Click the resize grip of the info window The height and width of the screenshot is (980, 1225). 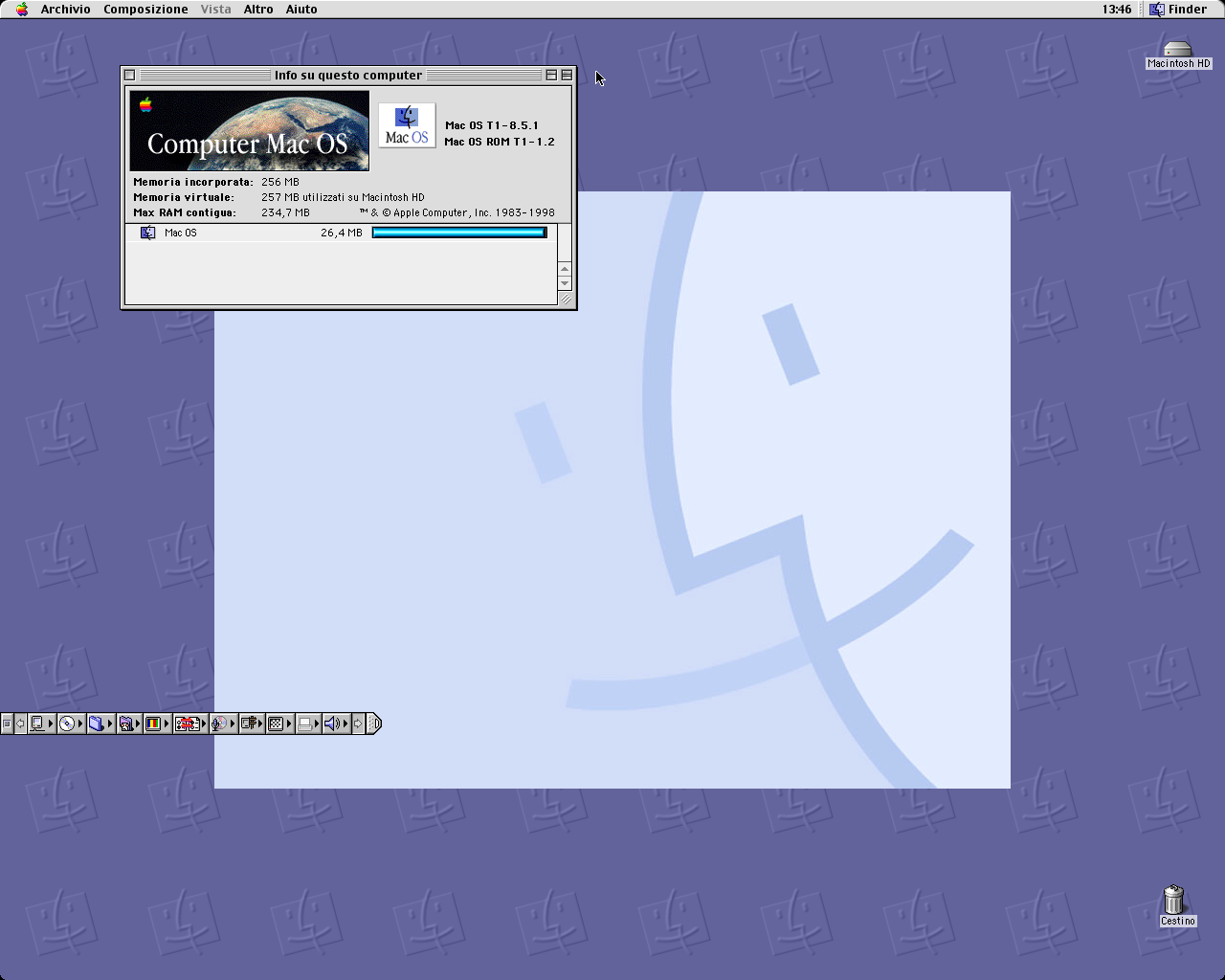tap(566, 299)
